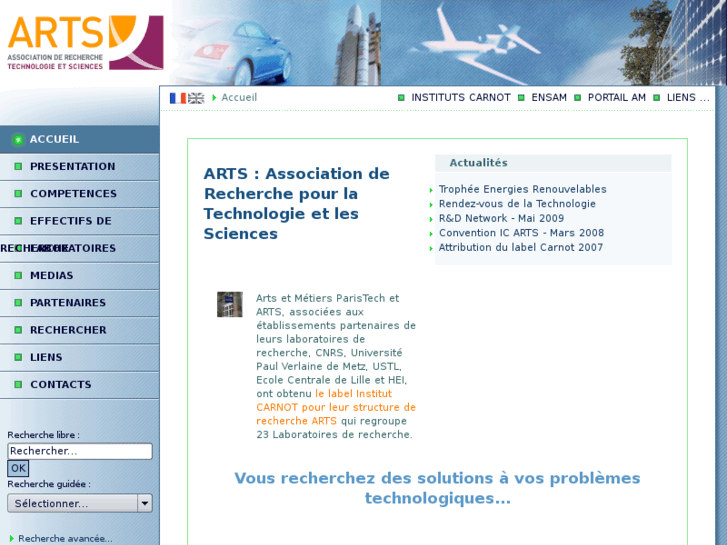
Task: Open the LABORATOIRES menu item
Action: click(x=79, y=249)
